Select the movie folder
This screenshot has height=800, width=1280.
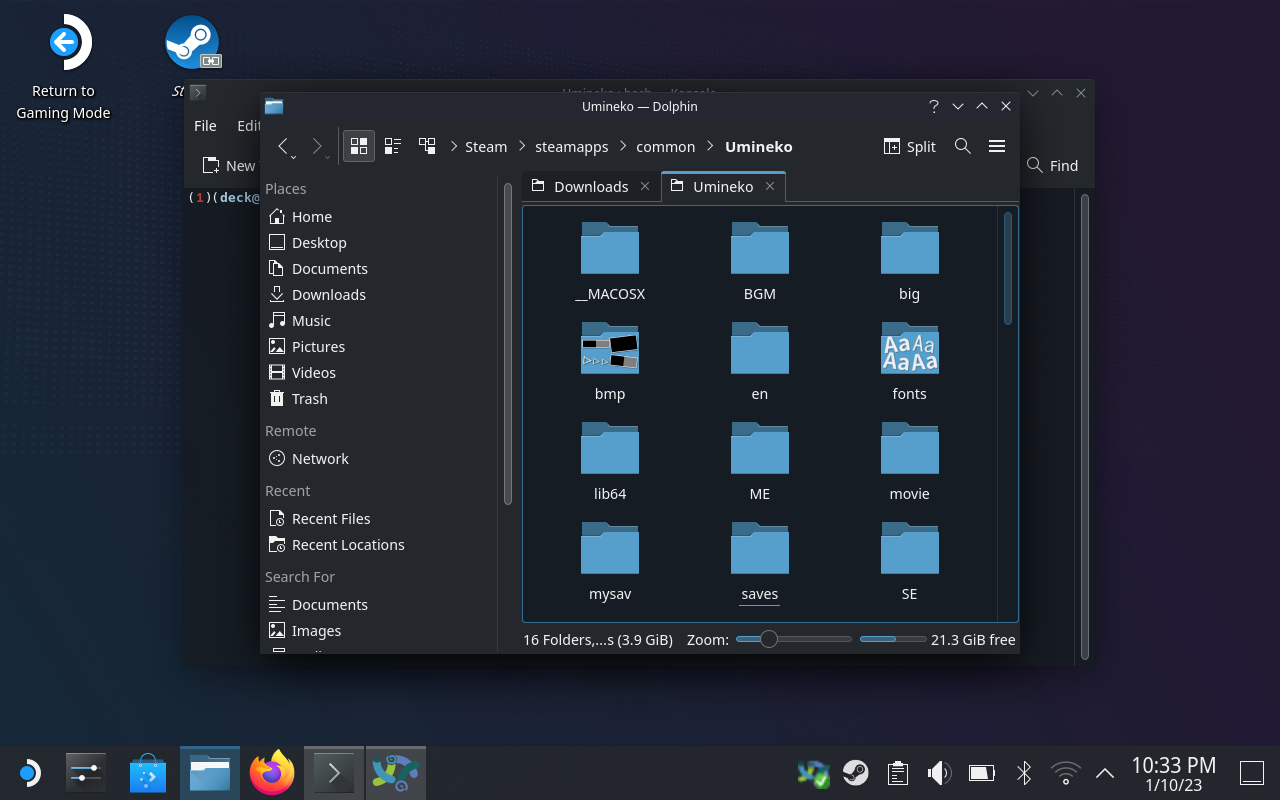coord(909,462)
